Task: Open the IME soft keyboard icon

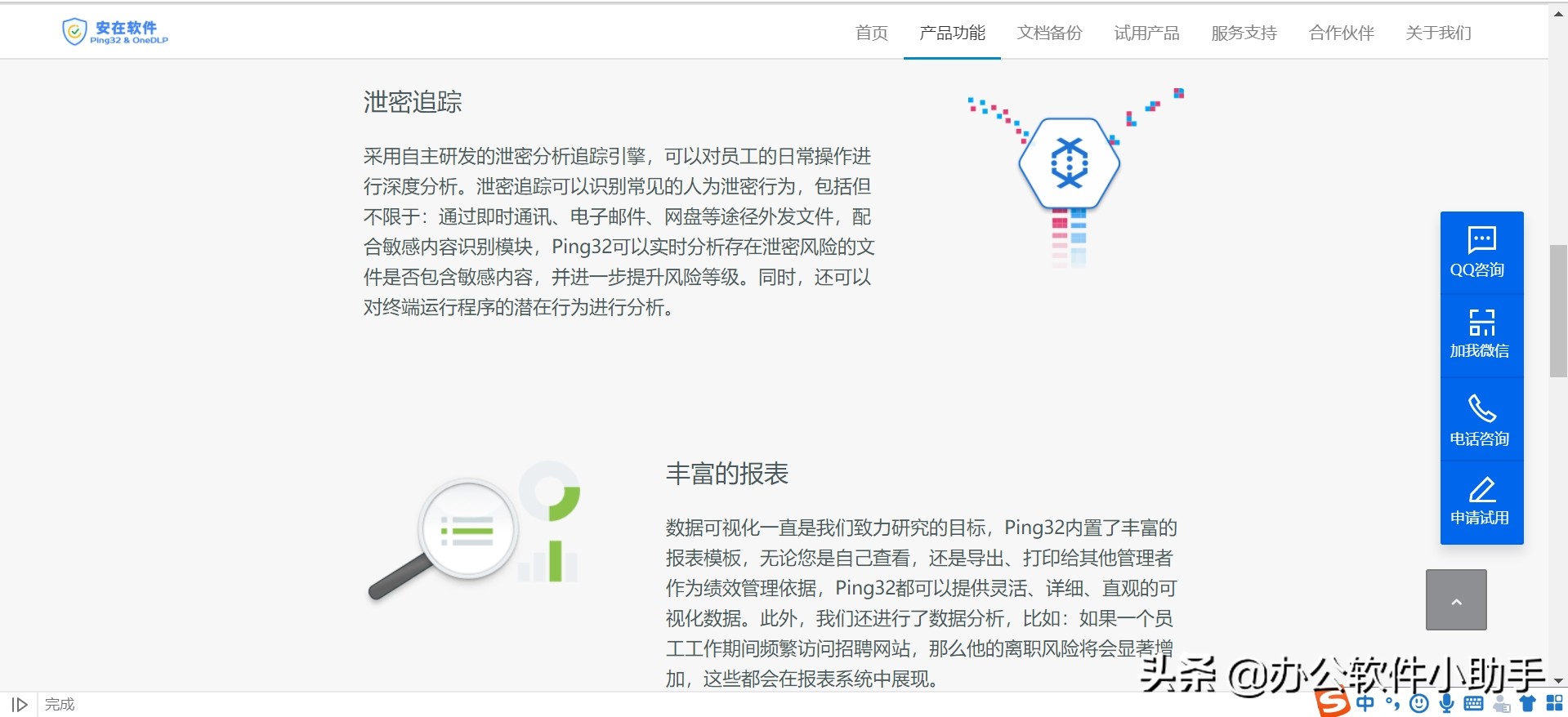Action: coord(1474,703)
